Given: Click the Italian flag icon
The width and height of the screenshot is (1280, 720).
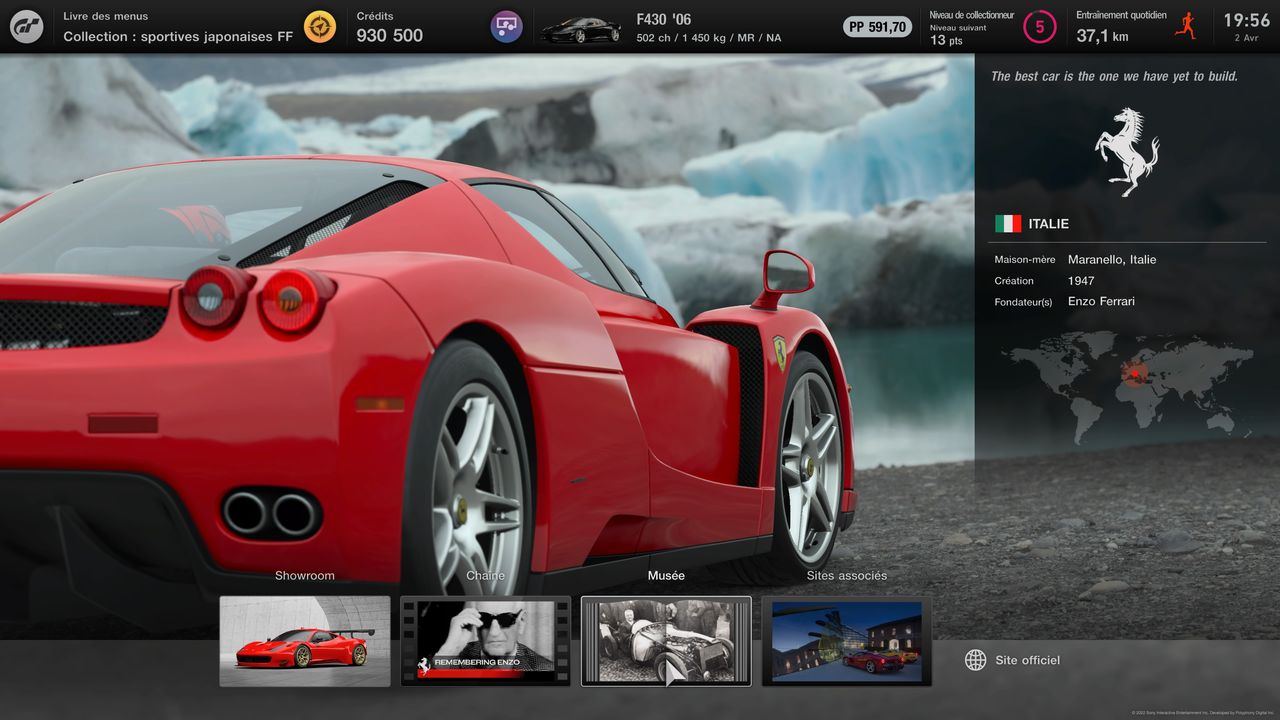Looking at the screenshot, I should coord(1008,224).
